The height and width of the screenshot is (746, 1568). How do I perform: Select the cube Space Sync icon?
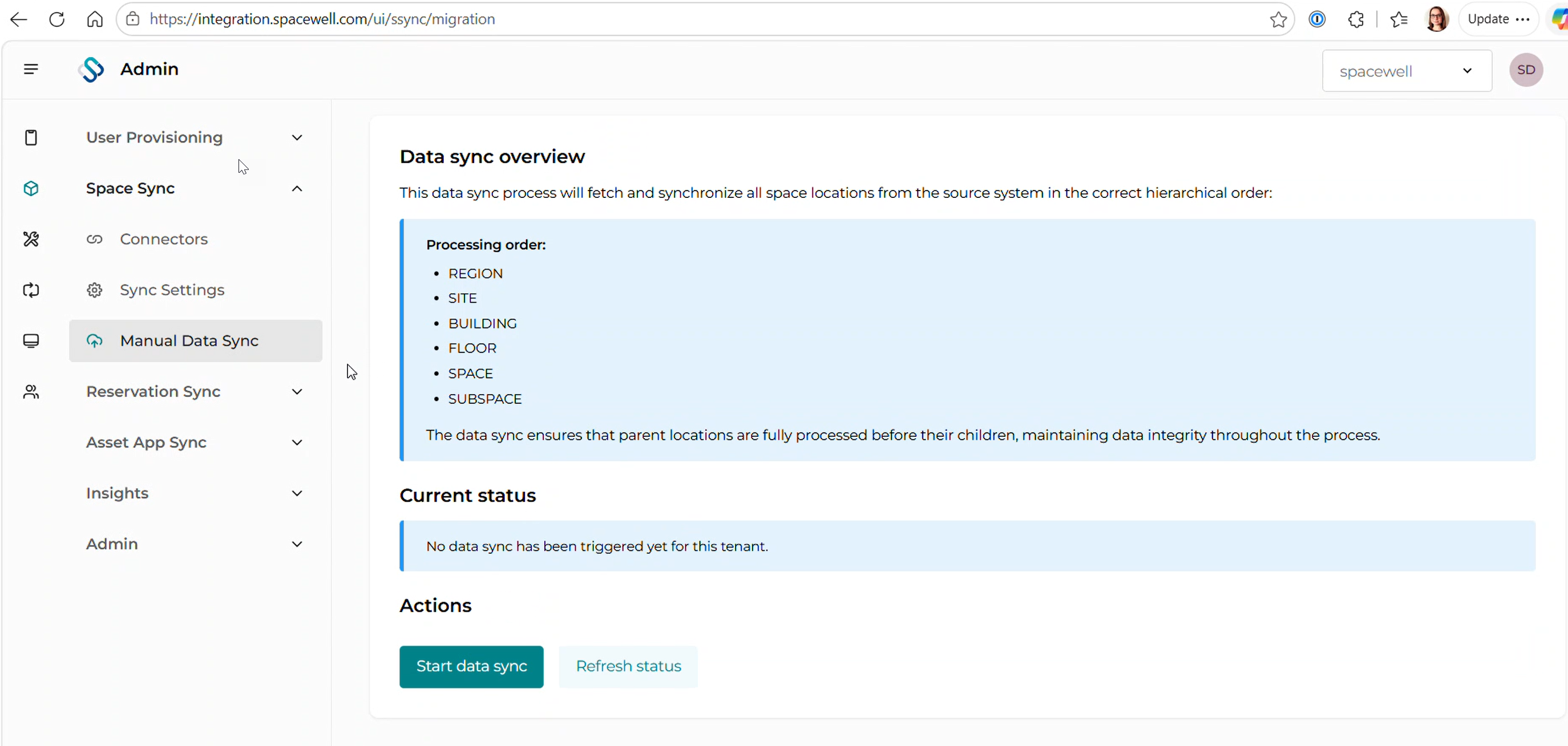tap(31, 189)
